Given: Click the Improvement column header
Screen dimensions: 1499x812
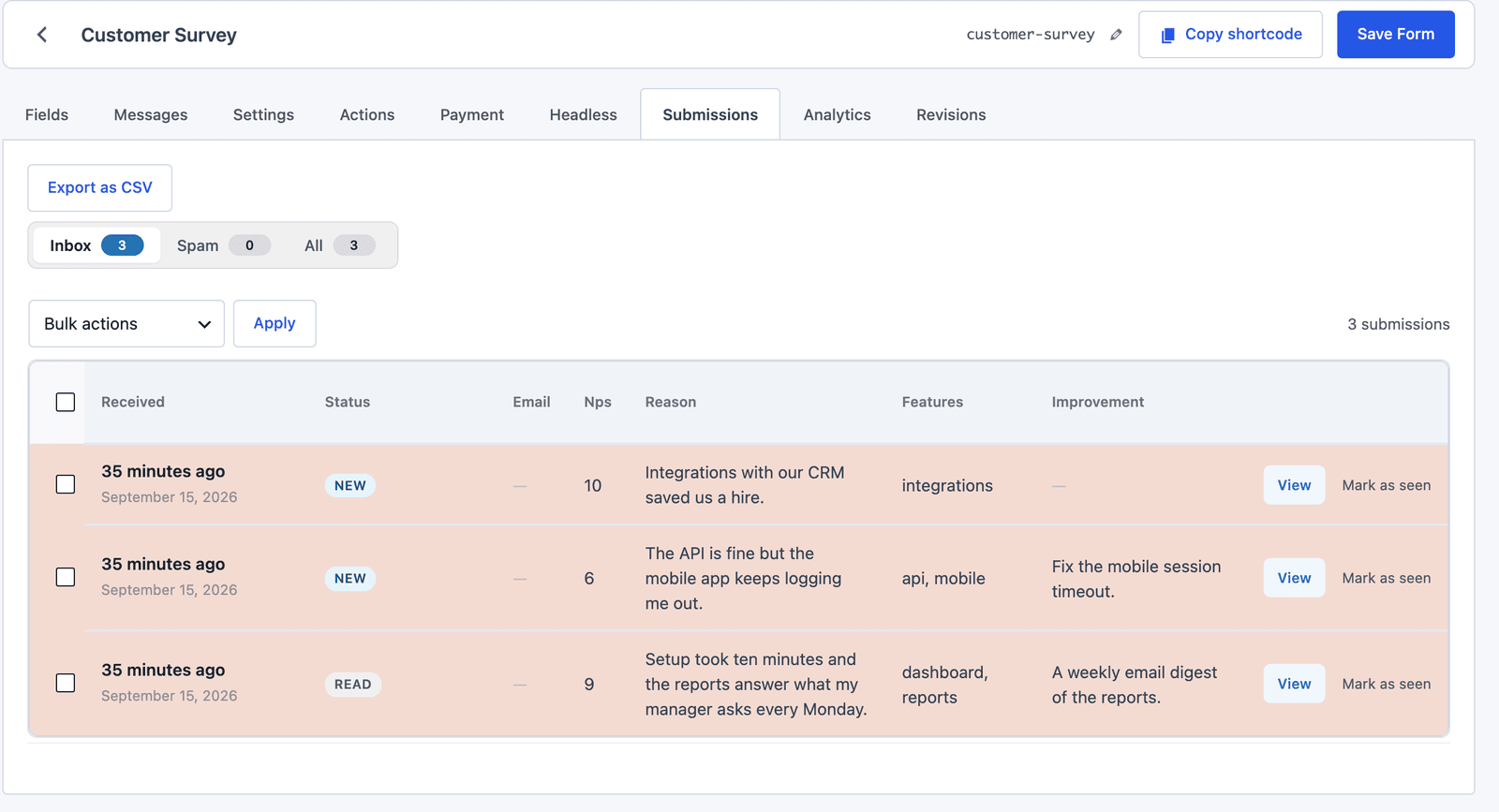Looking at the screenshot, I should pos(1098,402).
